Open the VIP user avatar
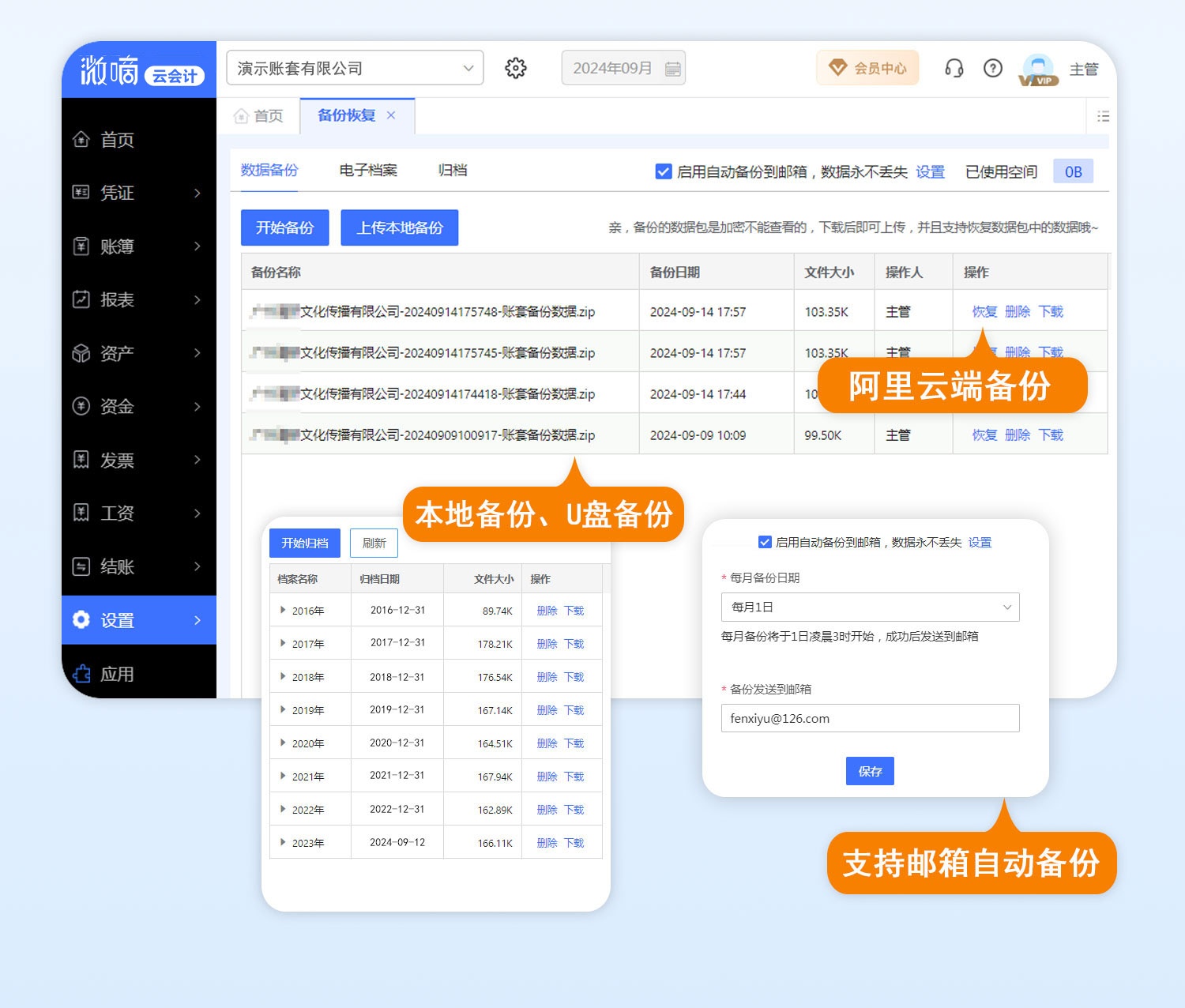The width and height of the screenshot is (1185, 1008). click(x=1038, y=70)
